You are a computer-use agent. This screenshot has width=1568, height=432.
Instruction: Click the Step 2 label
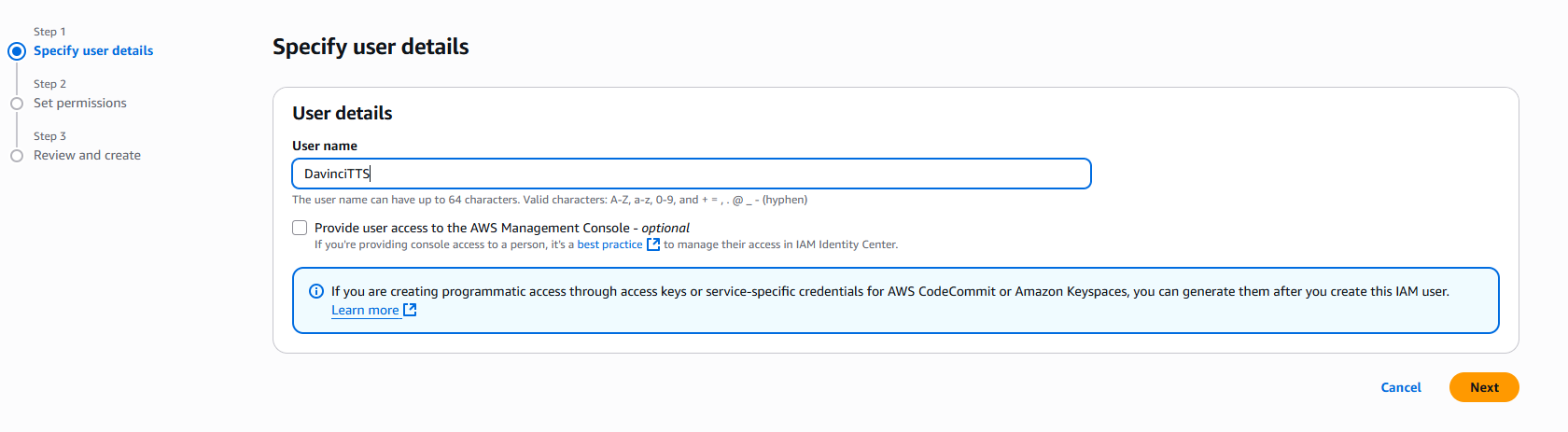[x=49, y=84]
